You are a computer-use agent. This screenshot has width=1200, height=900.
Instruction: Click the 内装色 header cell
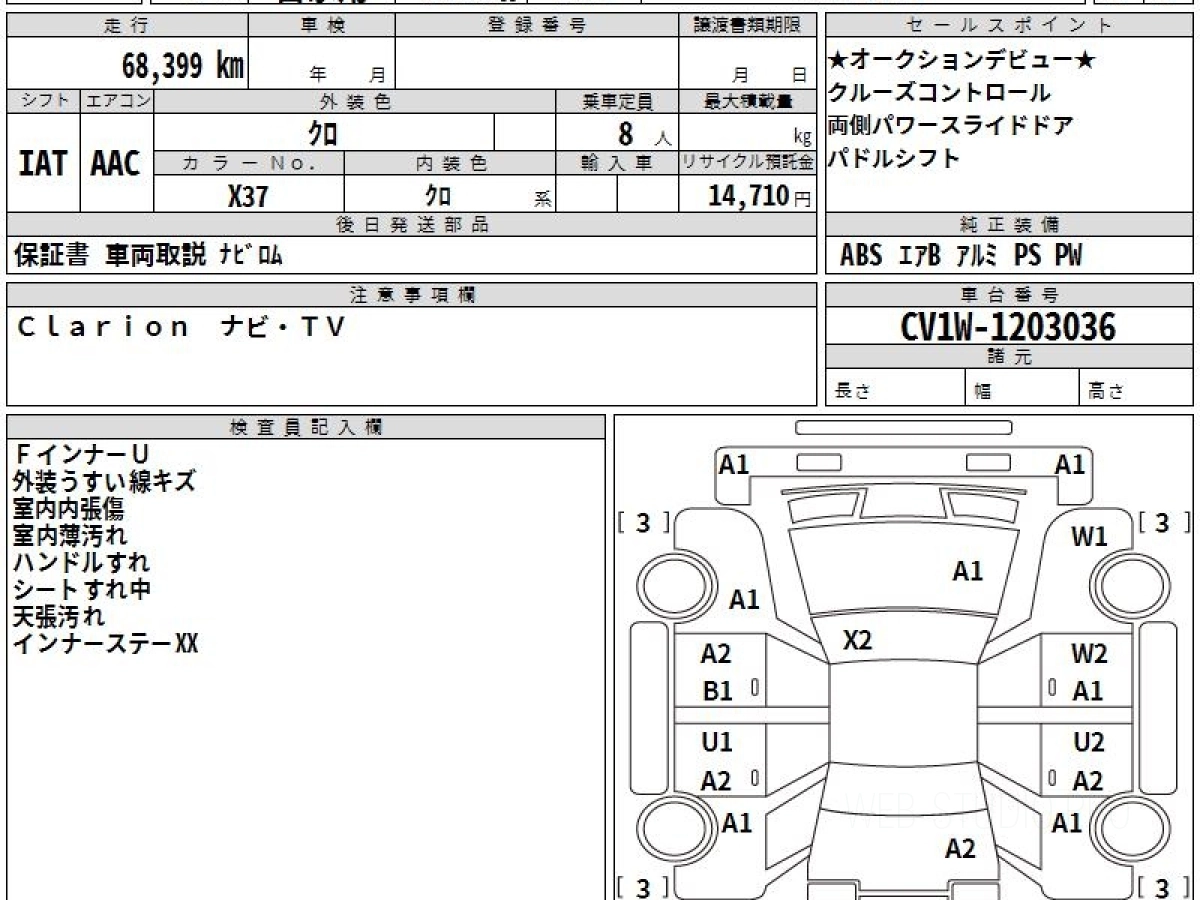pos(450,163)
